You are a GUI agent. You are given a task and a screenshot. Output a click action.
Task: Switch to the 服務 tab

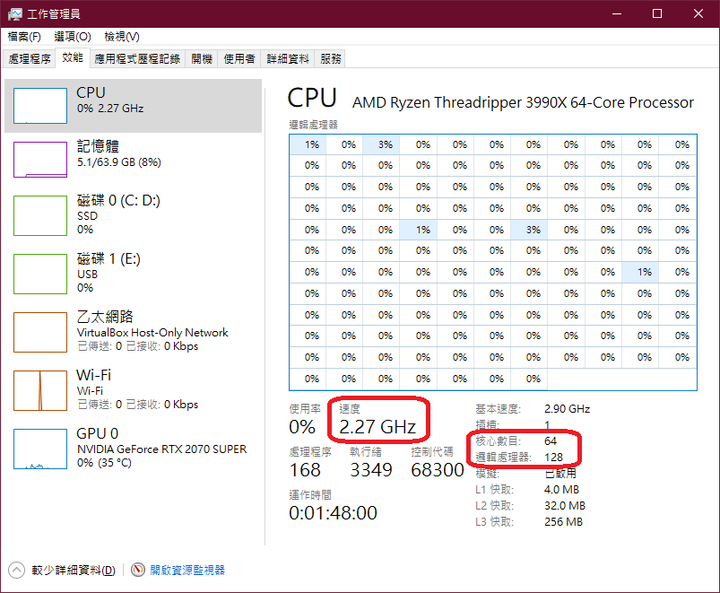(331, 59)
